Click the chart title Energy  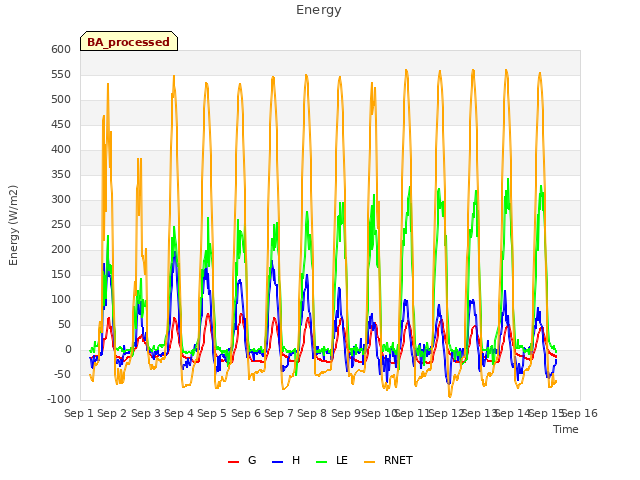point(319,10)
